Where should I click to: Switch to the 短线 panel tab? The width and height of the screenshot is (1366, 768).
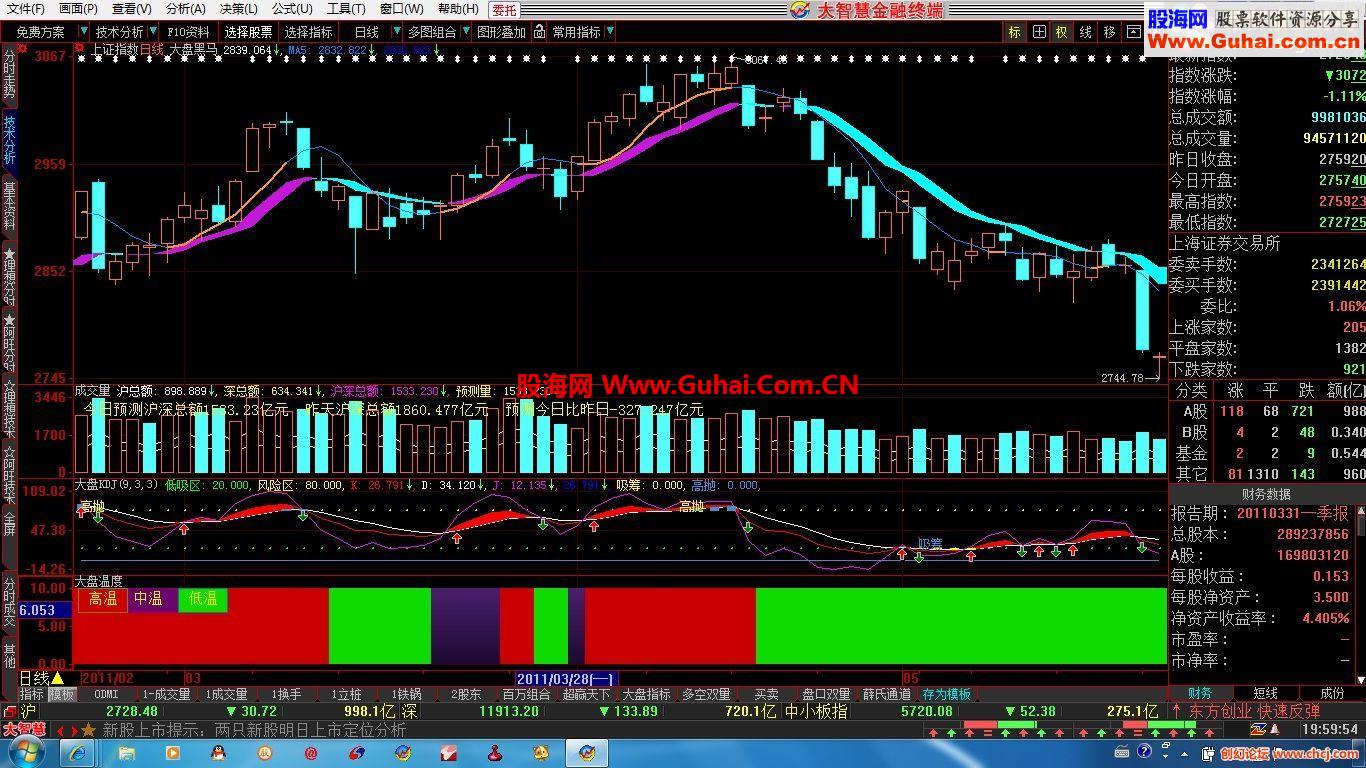tap(1265, 693)
